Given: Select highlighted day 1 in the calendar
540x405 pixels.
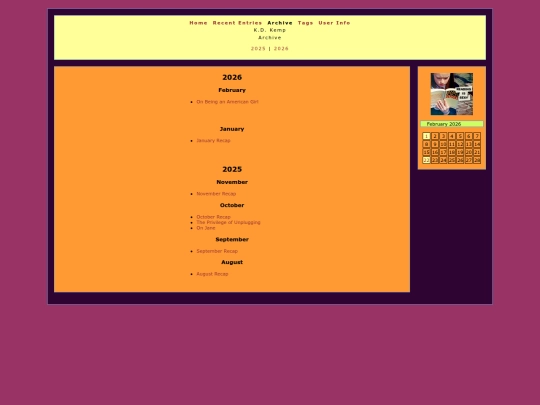Looking at the screenshot, I should pyautogui.click(x=426, y=136).
